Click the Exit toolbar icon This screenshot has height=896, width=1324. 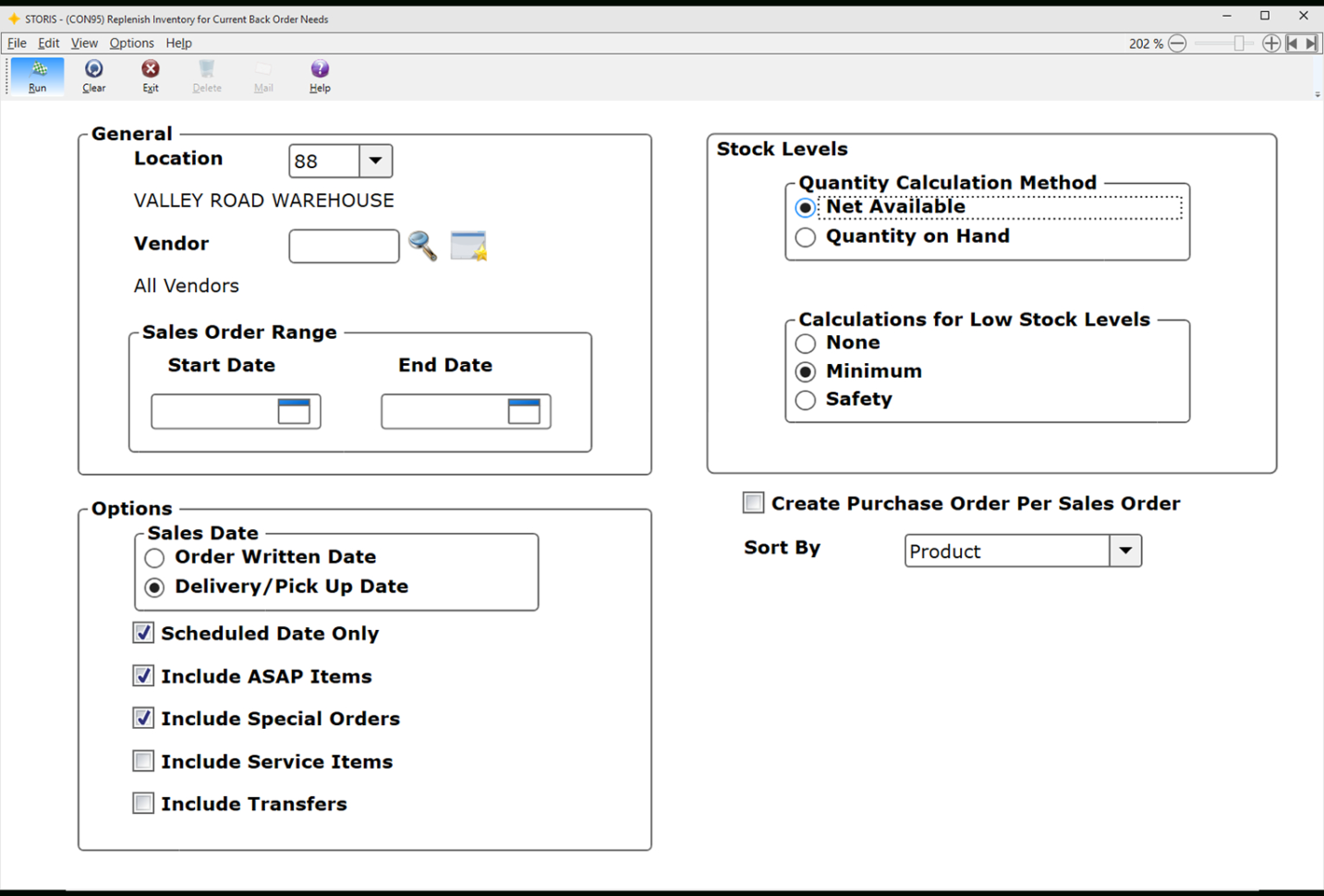tap(150, 76)
